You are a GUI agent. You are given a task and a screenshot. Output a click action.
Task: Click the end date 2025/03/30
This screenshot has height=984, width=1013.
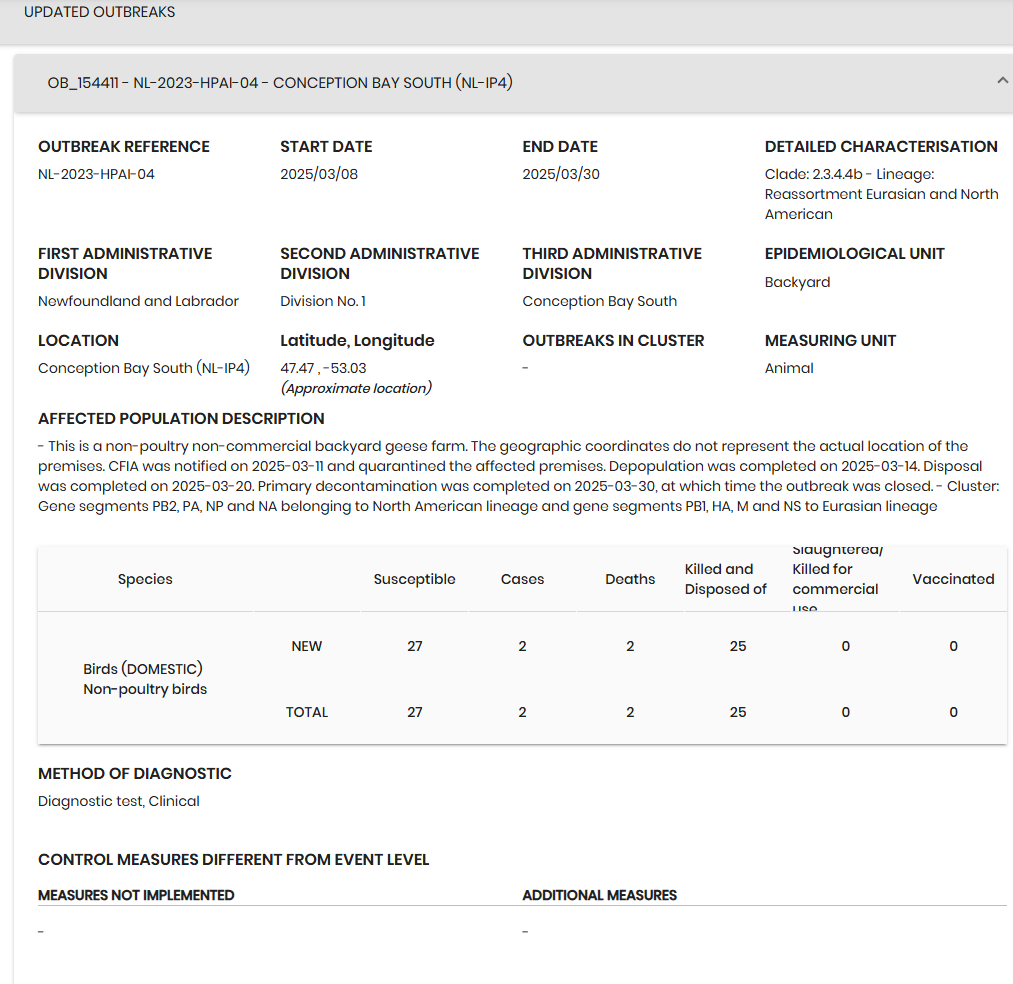(x=561, y=174)
